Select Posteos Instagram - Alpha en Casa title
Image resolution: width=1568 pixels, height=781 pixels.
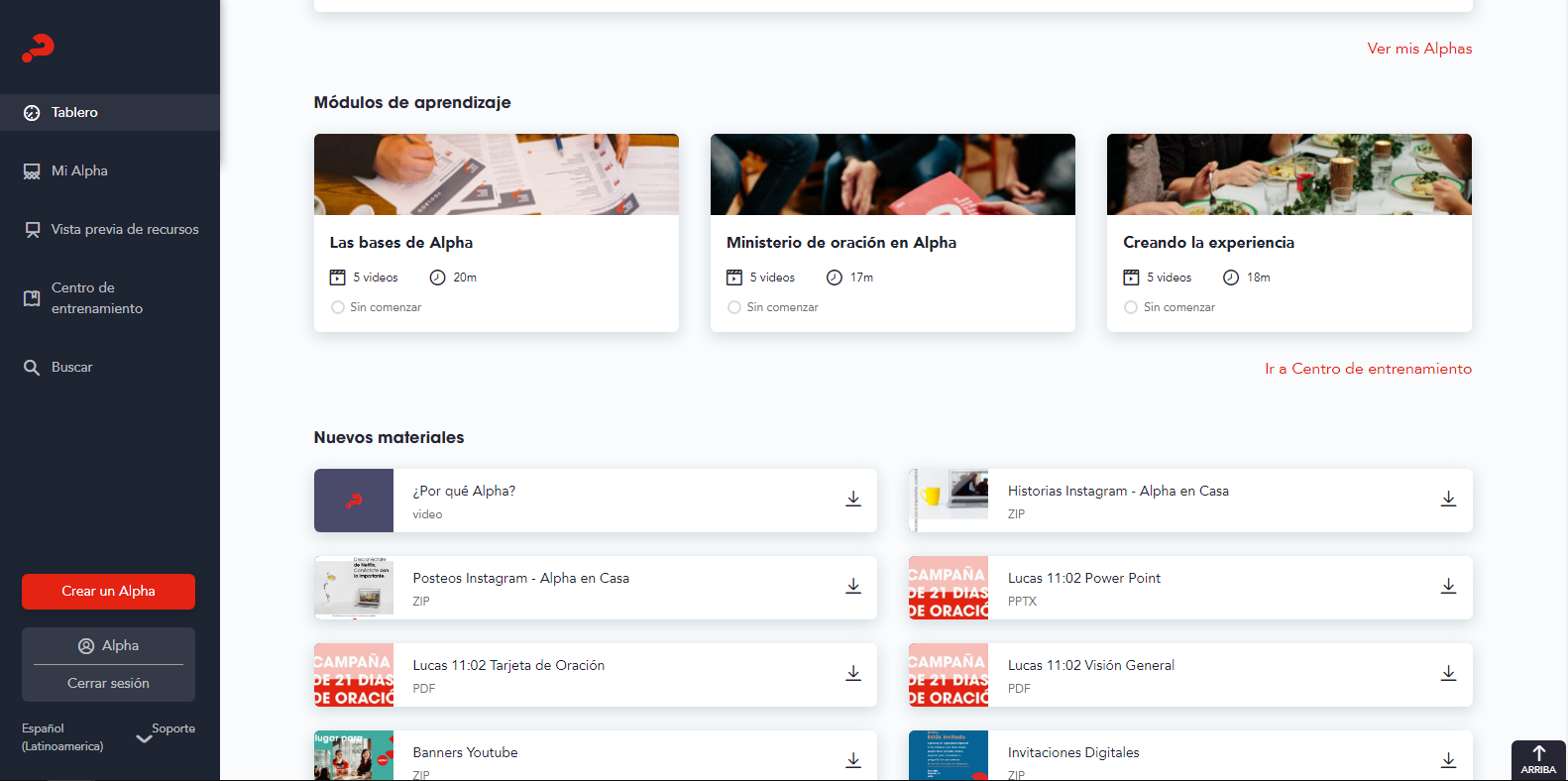pyautogui.click(x=521, y=579)
